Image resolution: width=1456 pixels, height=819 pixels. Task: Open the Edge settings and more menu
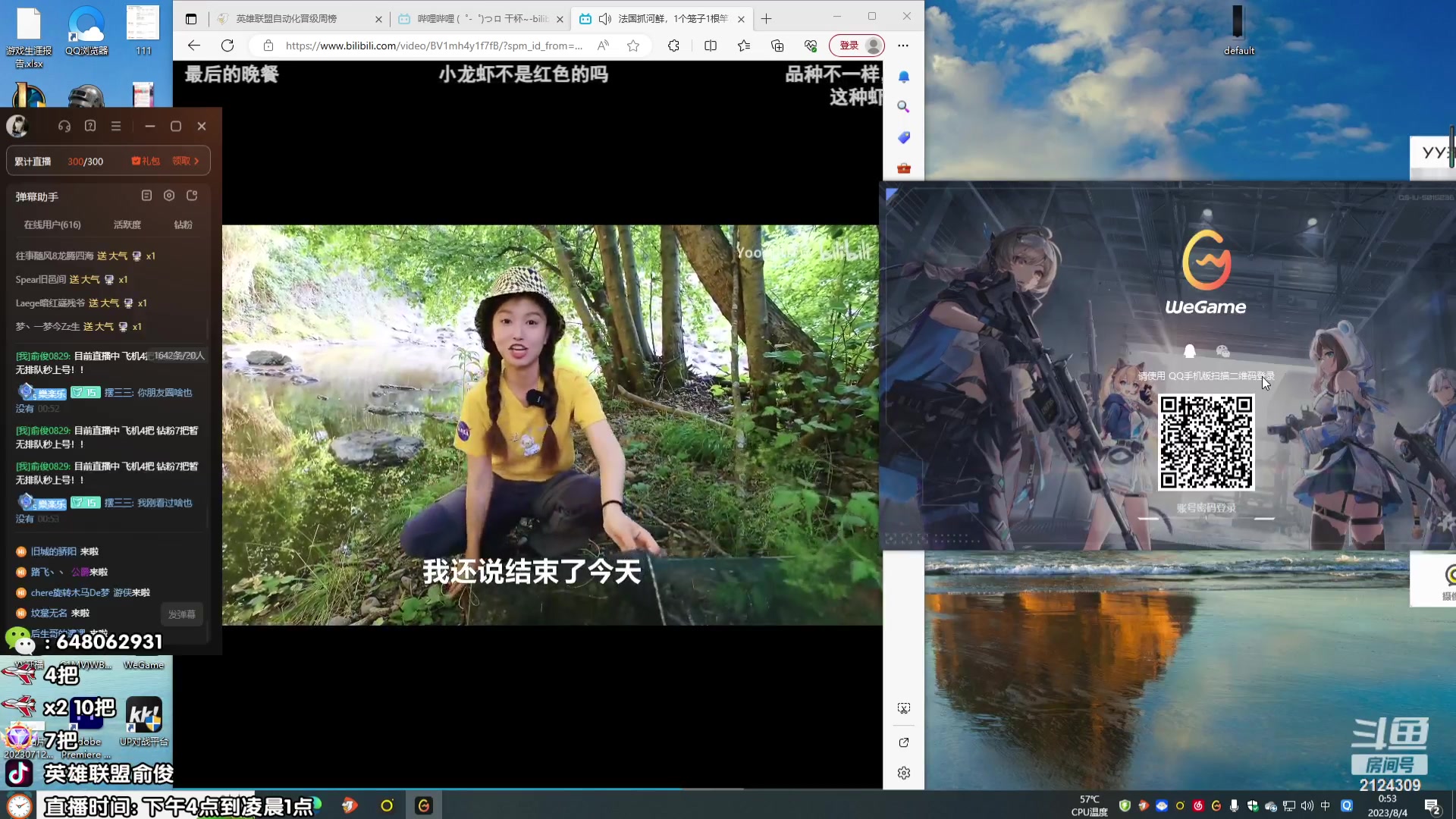click(x=903, y=45)
